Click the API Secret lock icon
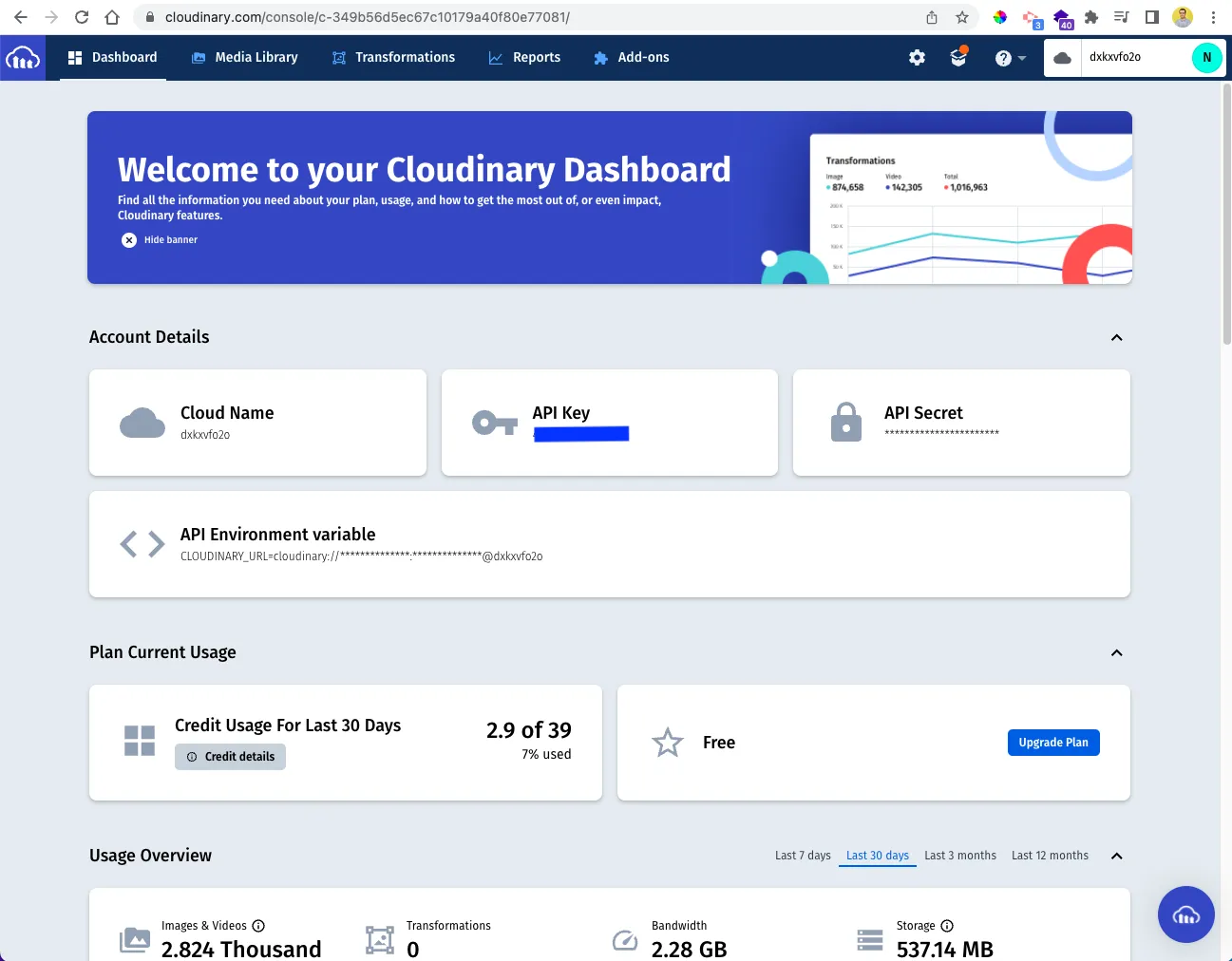This screenshot has width=1232, height=961. [846, 423]
